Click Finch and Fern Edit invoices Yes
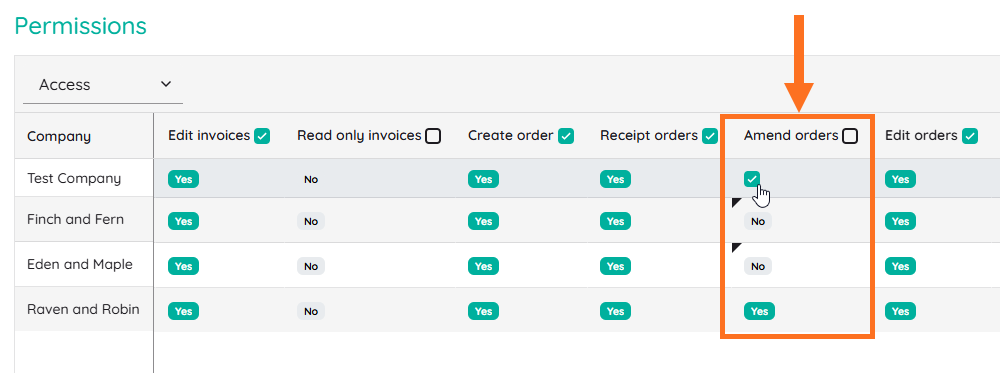1000x373 pixels. pos(184,221)
